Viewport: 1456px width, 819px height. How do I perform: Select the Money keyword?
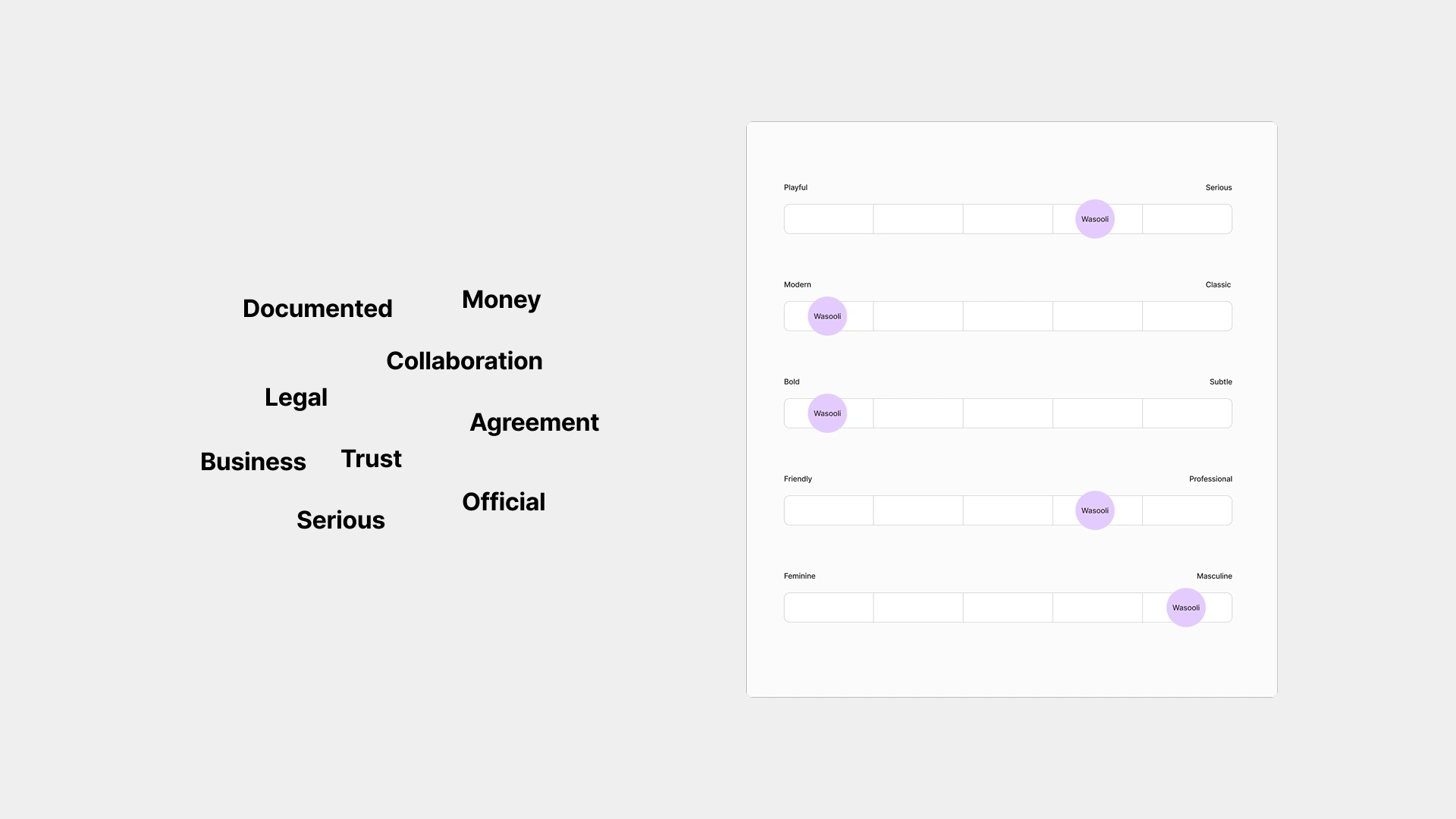pyautogui.click(x=500, y=300)
